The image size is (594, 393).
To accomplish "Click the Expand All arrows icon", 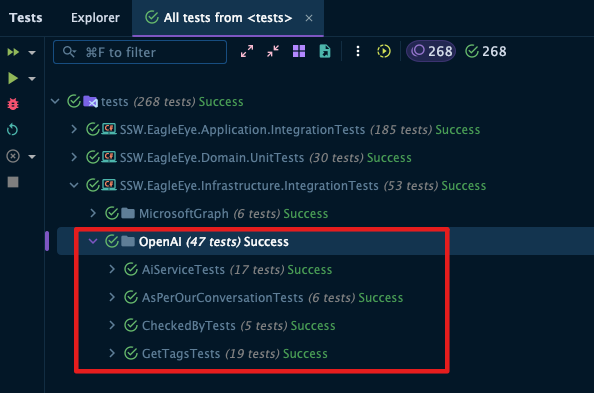I will tap(247, 51).
